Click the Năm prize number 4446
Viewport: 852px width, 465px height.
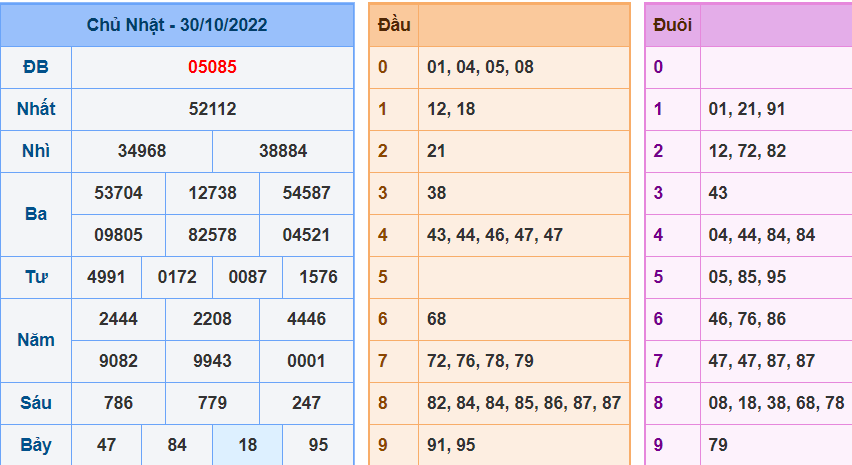(306, 319)
